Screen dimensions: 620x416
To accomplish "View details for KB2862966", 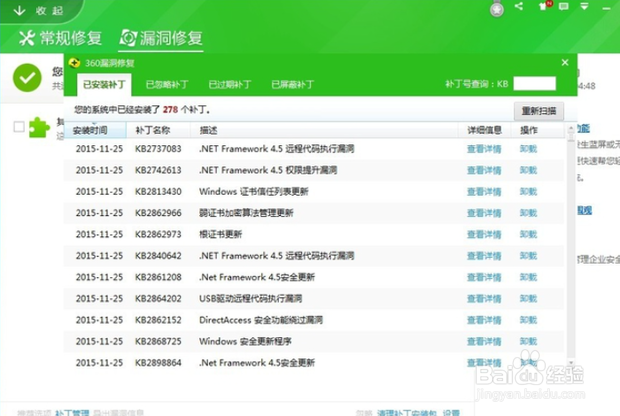I will (x=484, y=213).
